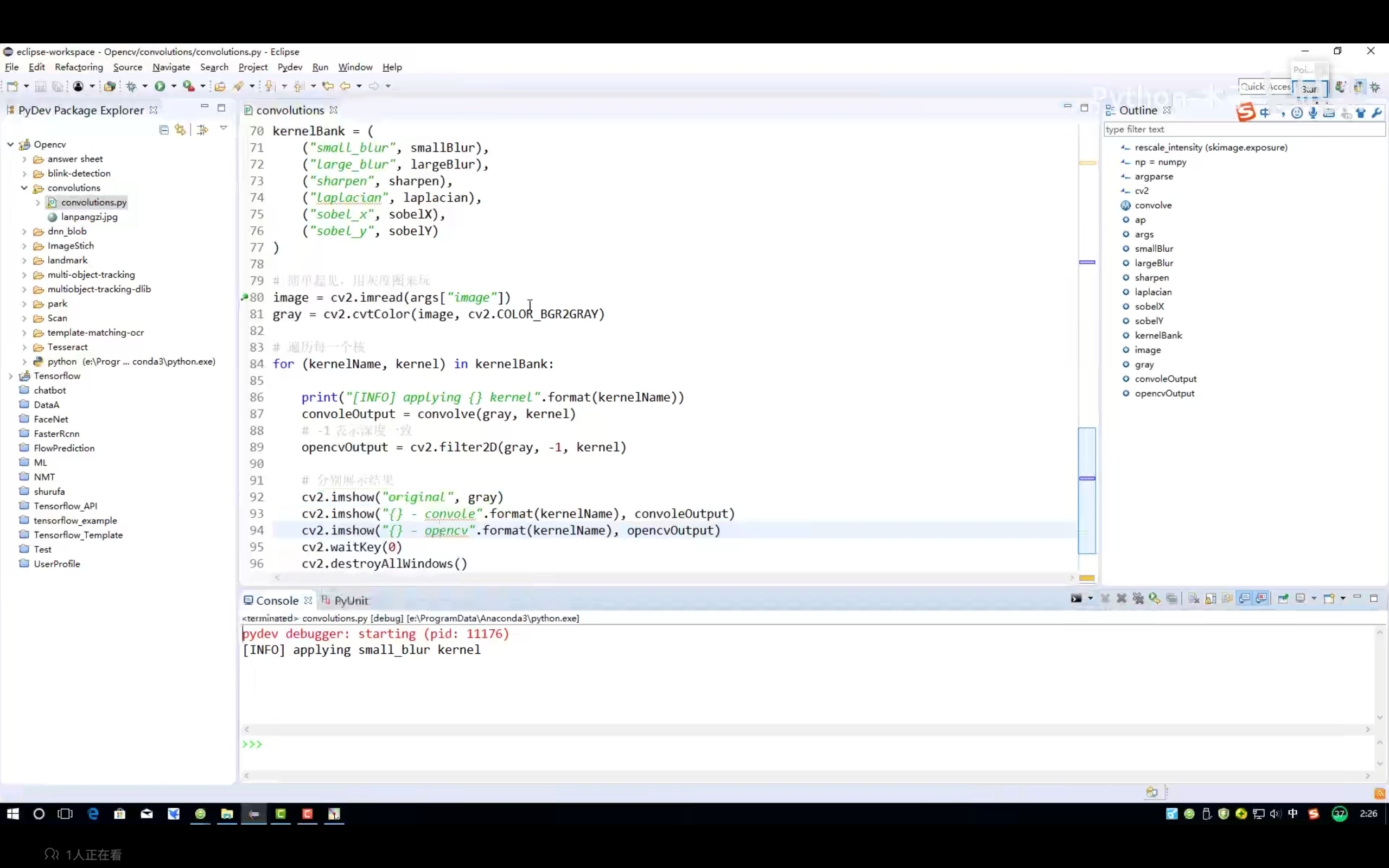The height and width of the screenshot is (868, 1389).
Task: Select convolutions.py in PyDev explorer
Action: click(x=94, y=202)
